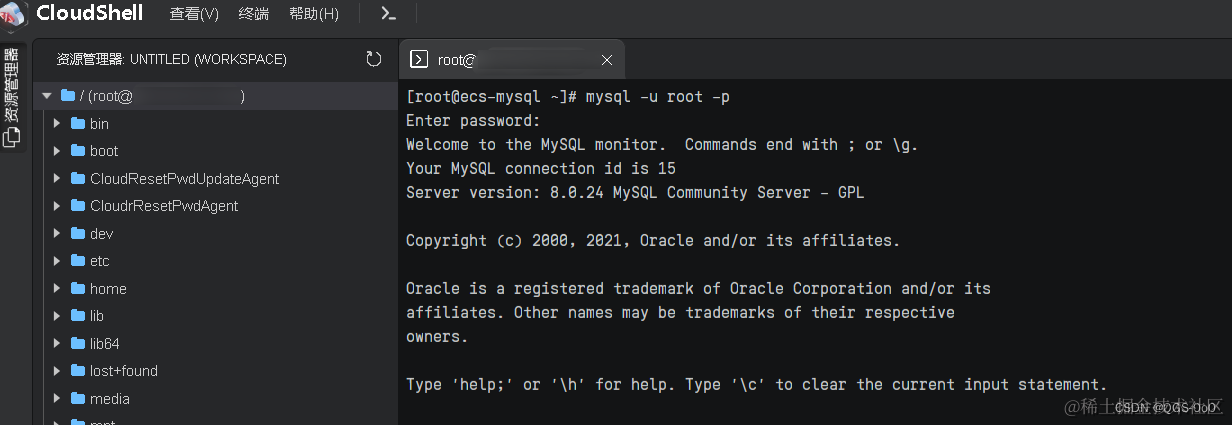
Task: Select the media folder icon
Action: tap(77, 399)
